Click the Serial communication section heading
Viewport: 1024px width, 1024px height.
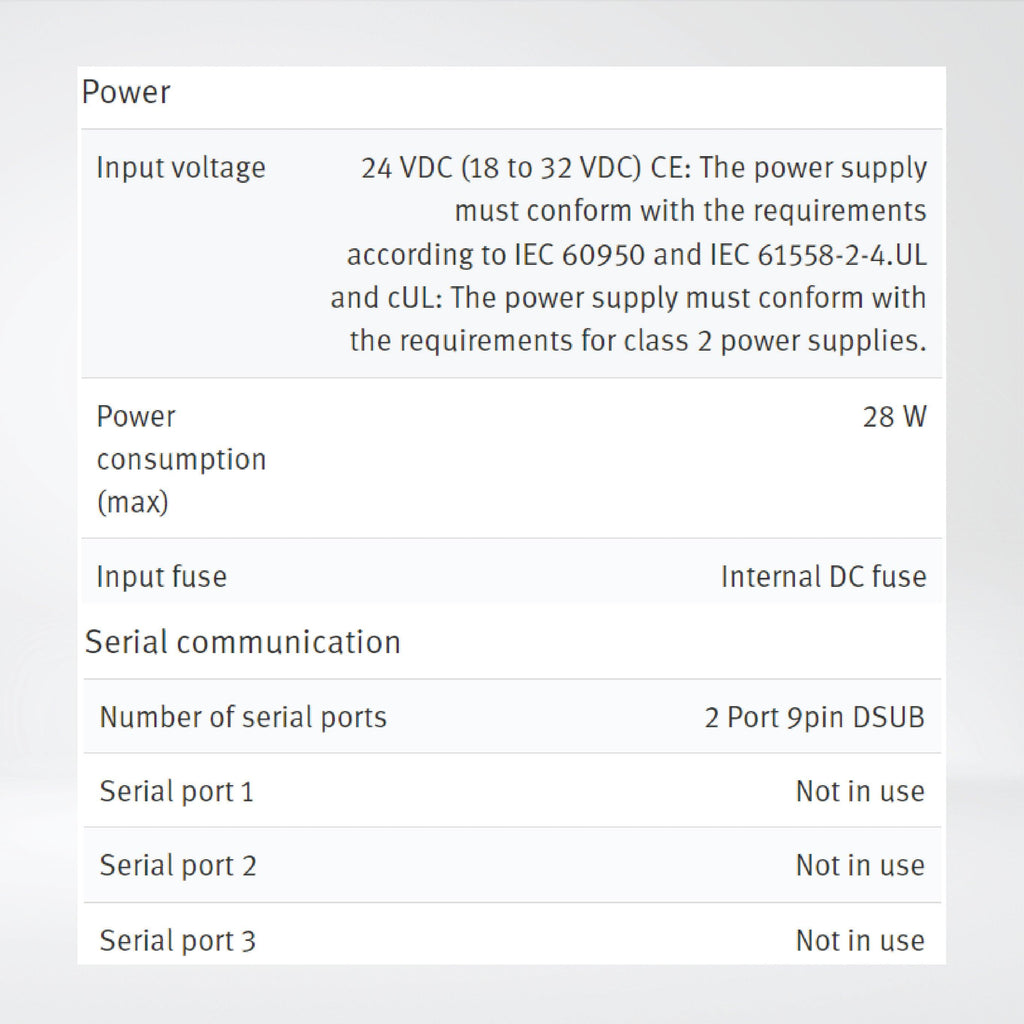click(x=242, y=642)
